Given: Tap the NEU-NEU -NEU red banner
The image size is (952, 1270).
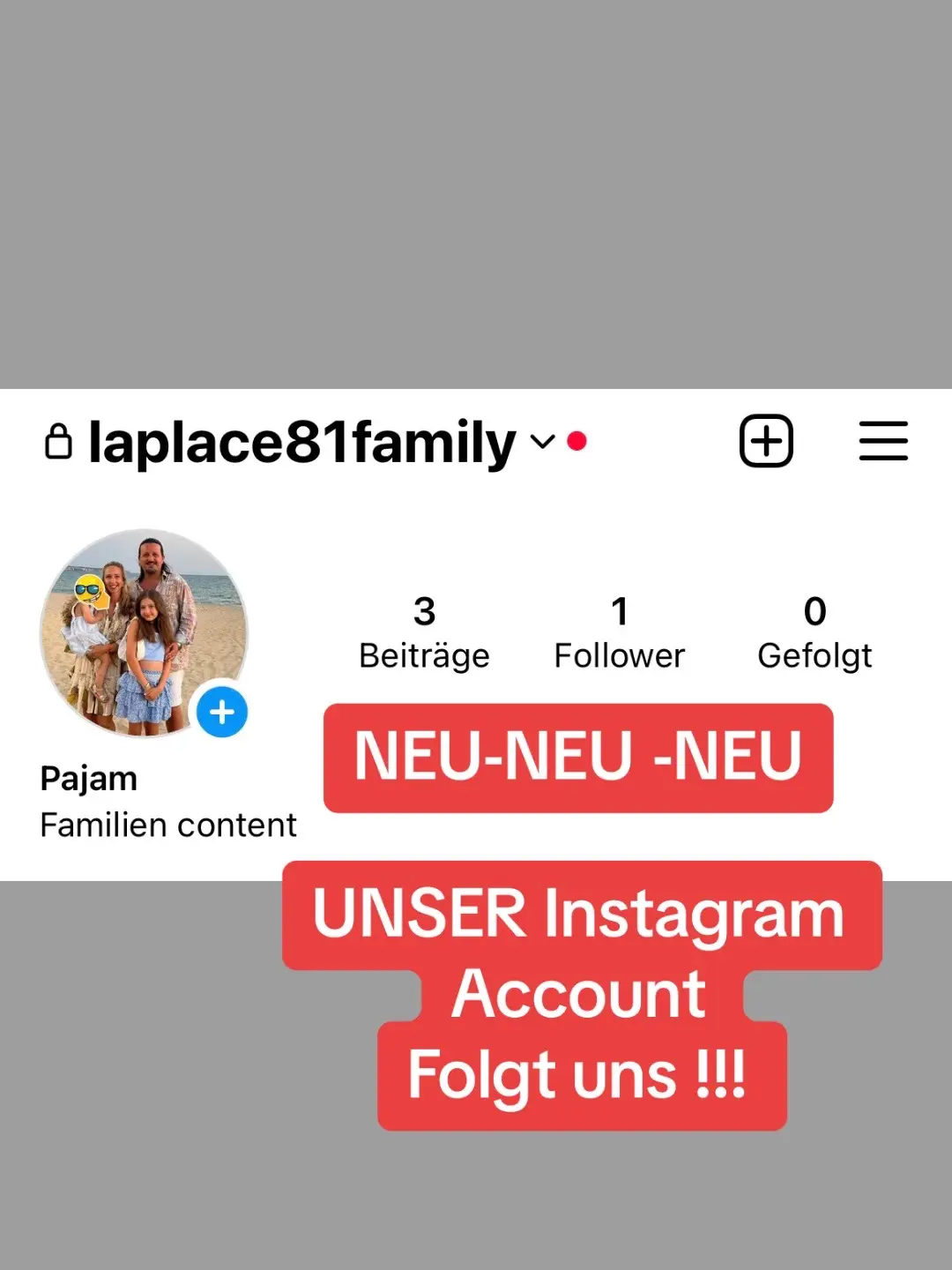Looking at the screenshot, I should pos(578,758).
